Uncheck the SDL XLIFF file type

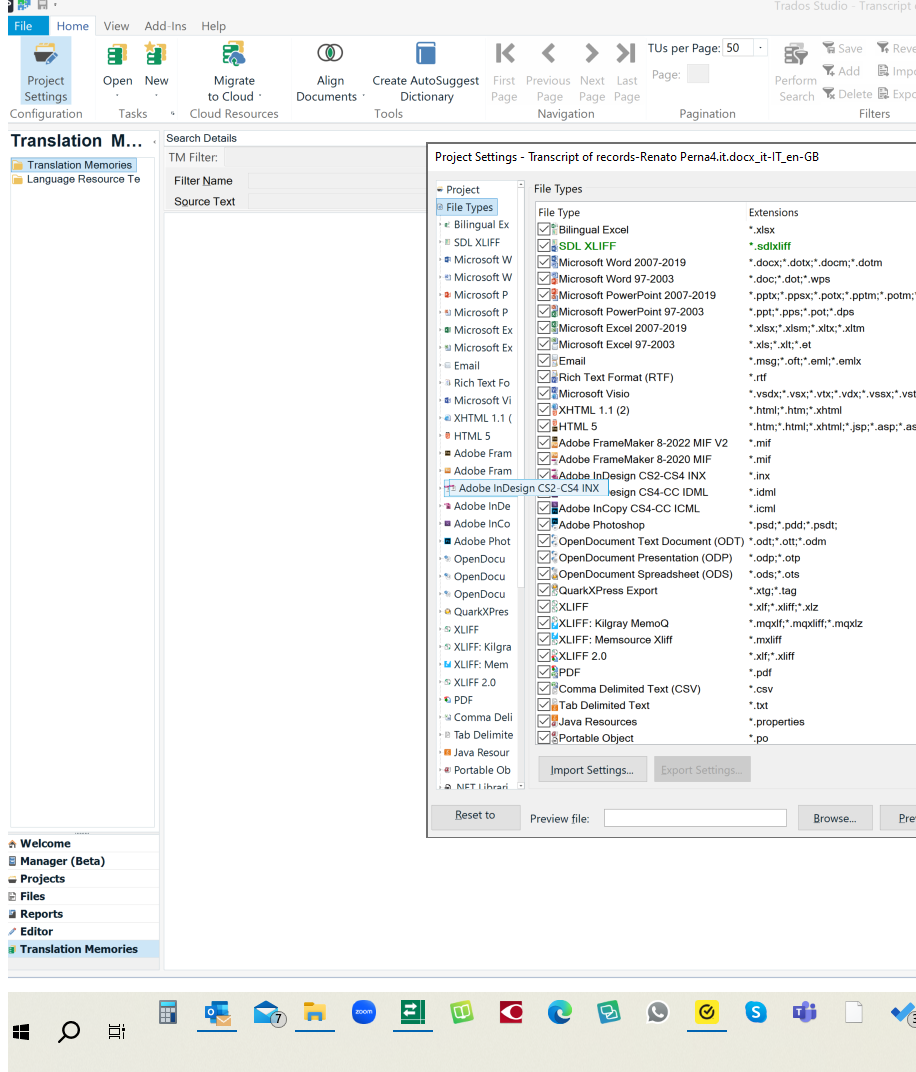[x=543, y=245]
